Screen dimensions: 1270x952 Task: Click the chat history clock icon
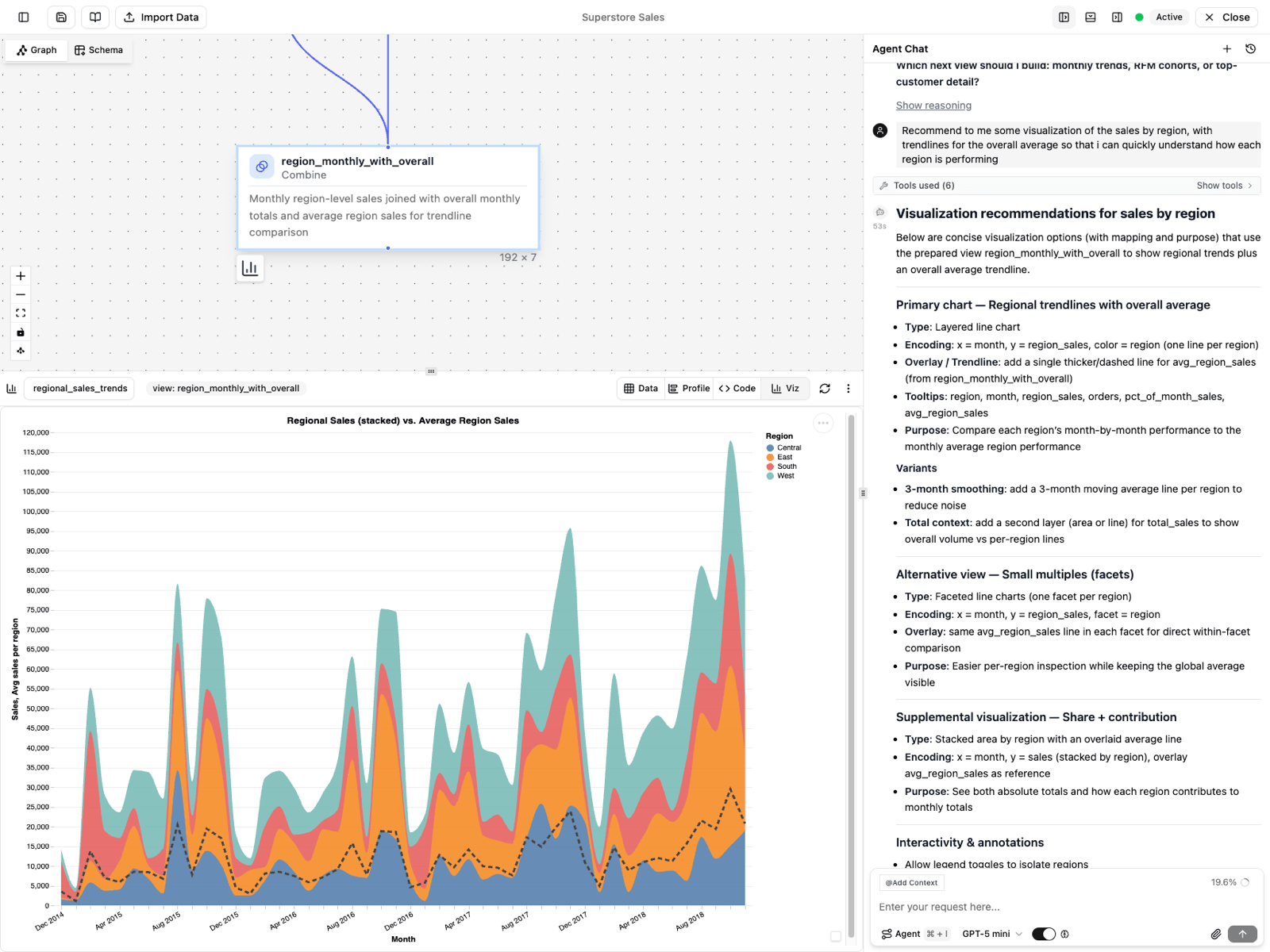(1250, 49)
